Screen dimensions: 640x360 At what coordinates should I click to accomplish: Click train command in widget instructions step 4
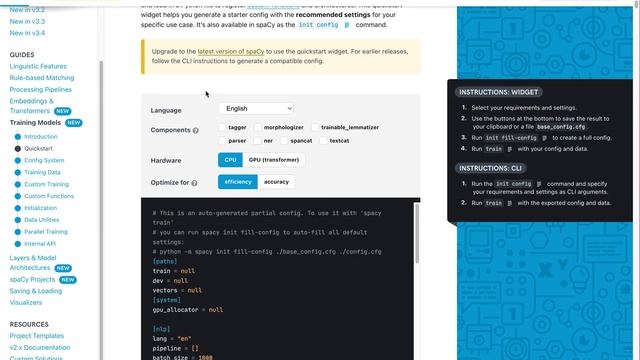(x=493, y=149)
